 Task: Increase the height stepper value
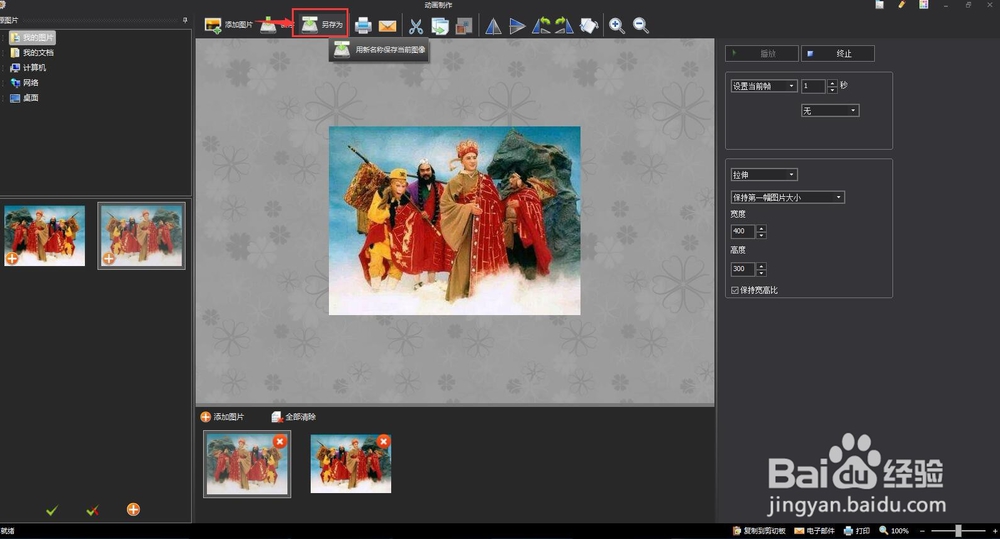(x=761, y=266)
